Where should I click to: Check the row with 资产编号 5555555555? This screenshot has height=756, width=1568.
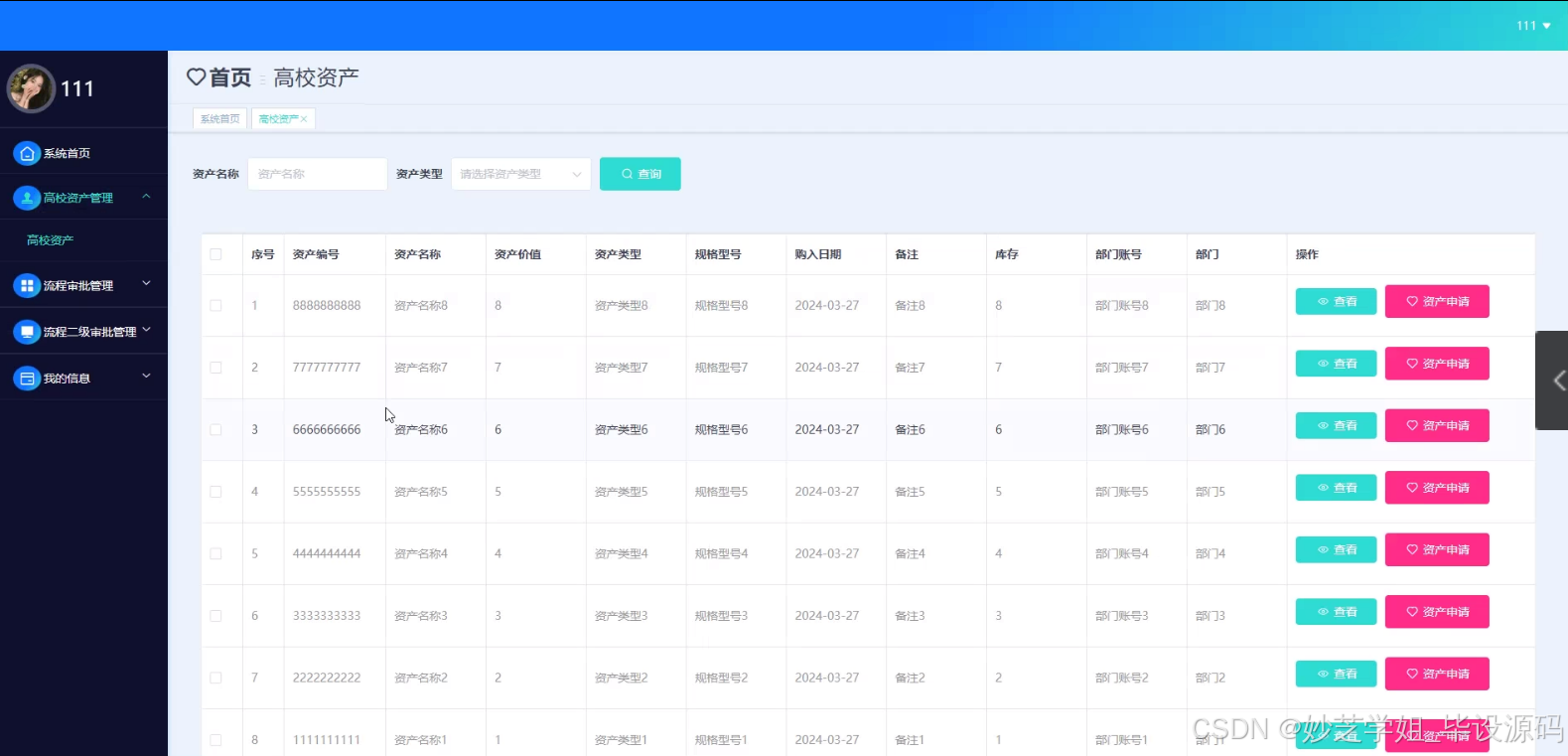(x=215, y=492)
